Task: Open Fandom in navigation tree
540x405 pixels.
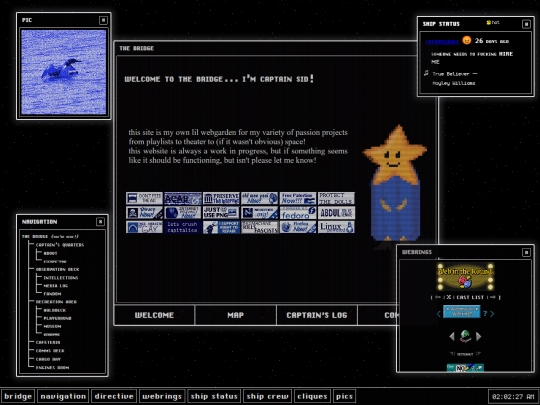Action: pyautogui.click(x=52, y=294)
